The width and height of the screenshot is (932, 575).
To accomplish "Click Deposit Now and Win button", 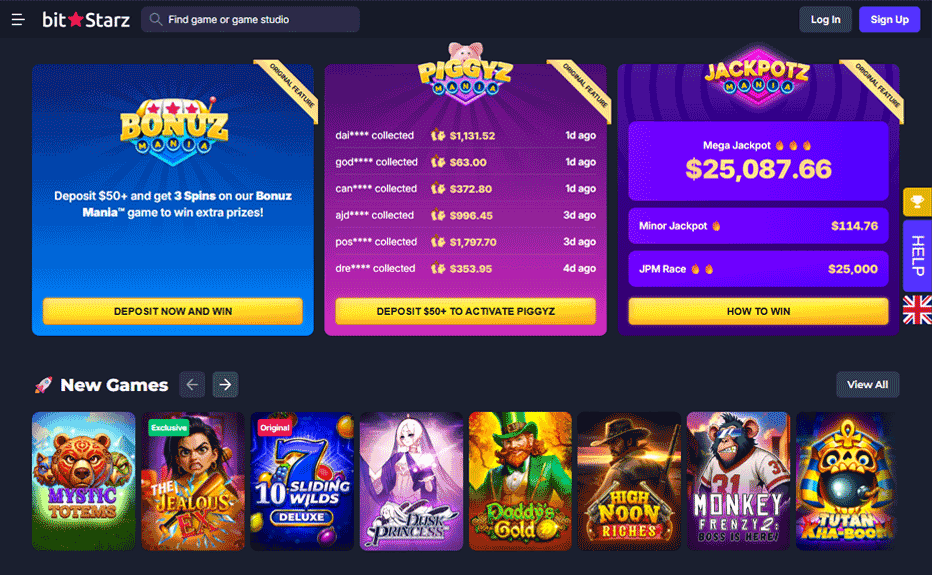I will pyautogui.click(x=172, y=311).
